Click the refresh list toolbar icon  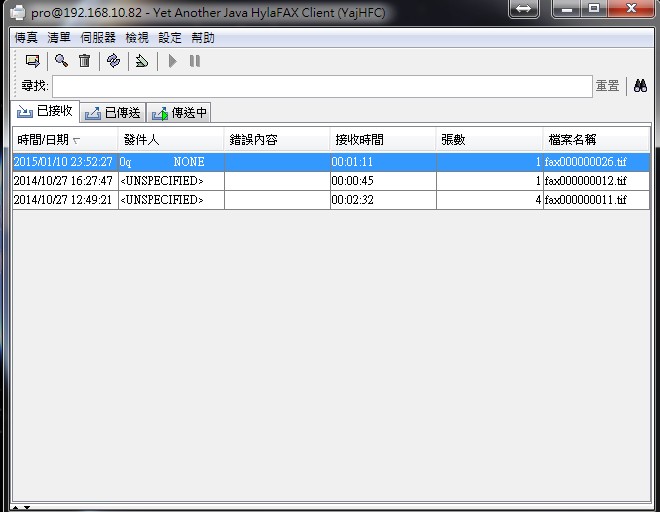click(113, 61)
